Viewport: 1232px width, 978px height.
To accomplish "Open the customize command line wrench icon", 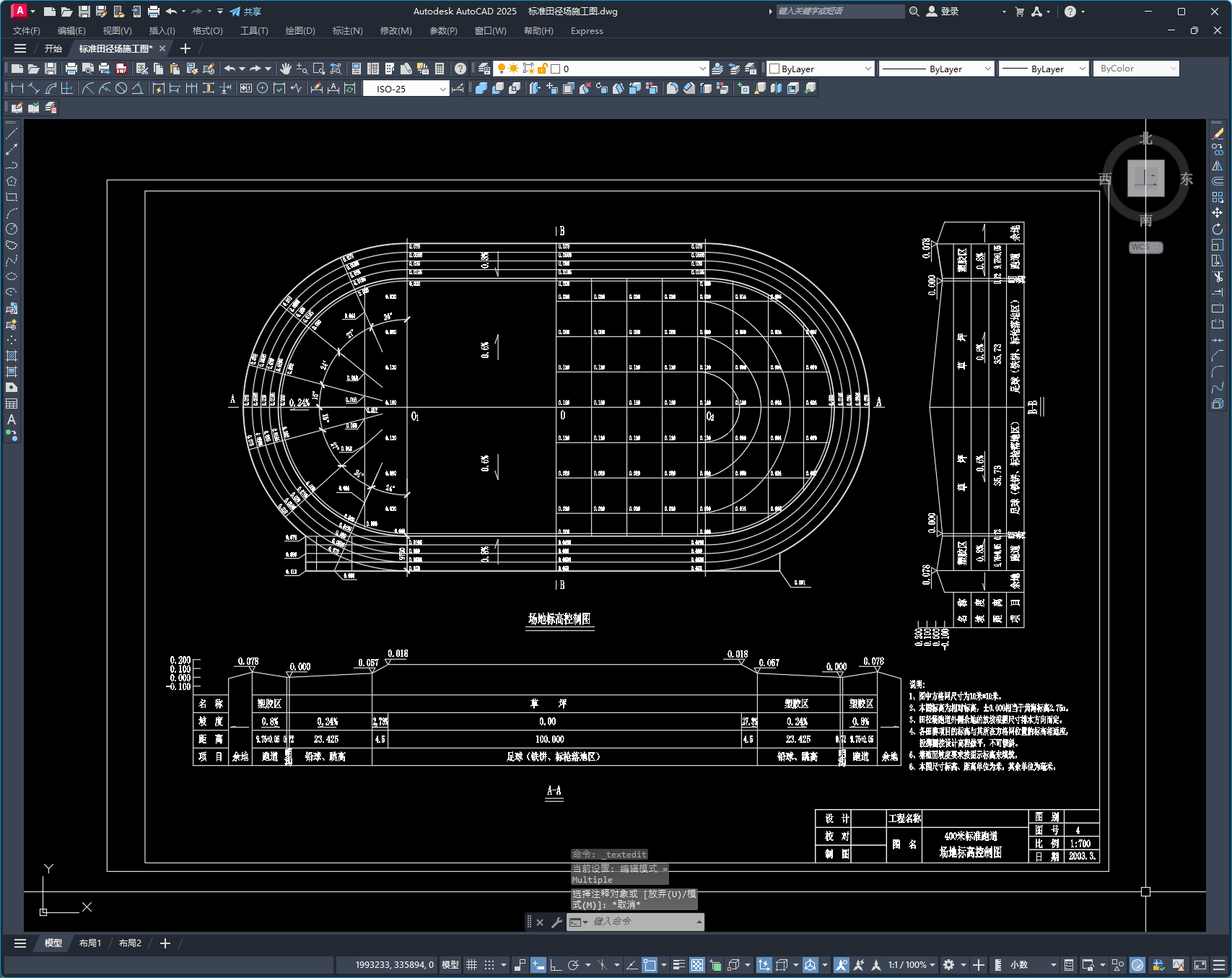I will click(556, 922).
